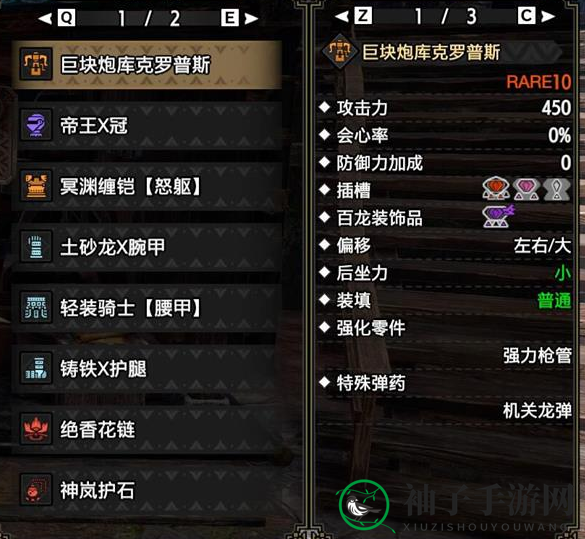Viewport: 585px width, 539px height.
Task: Select the 帝王X冠 equipment row
Action: 147,125
